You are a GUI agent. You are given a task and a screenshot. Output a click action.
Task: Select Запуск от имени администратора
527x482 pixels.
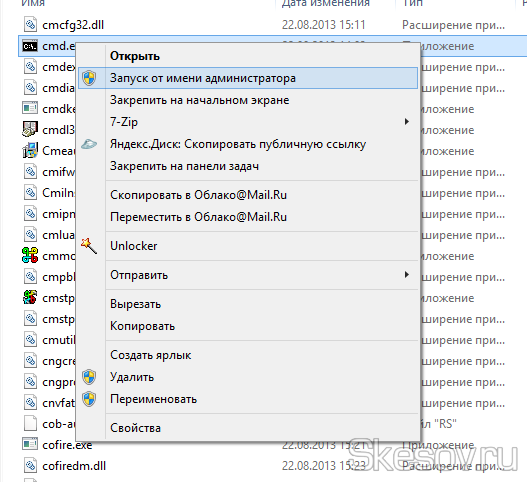point(248,78)
